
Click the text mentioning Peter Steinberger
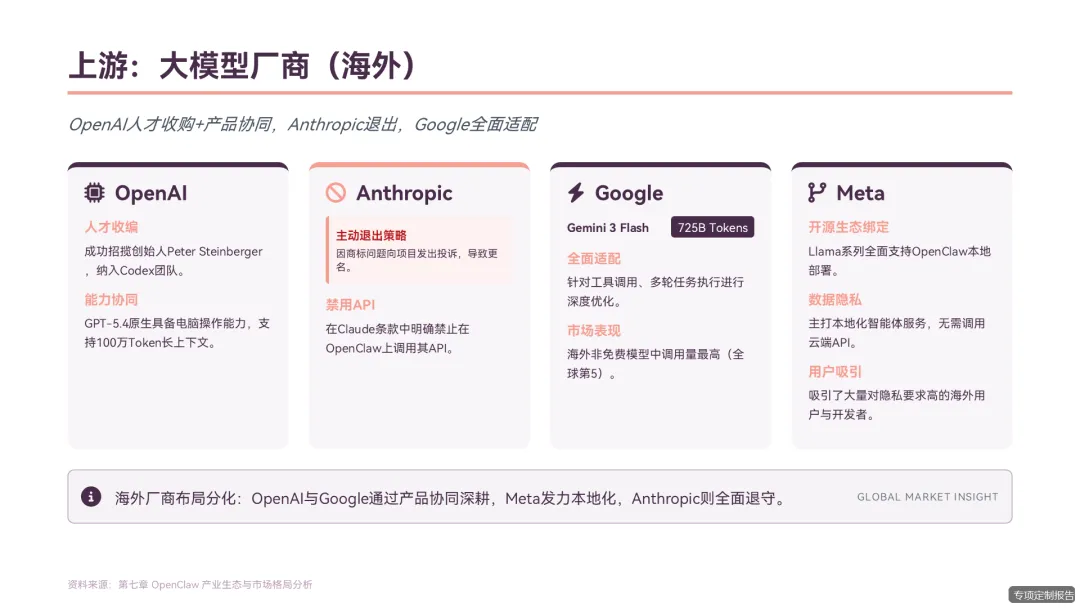174,261
